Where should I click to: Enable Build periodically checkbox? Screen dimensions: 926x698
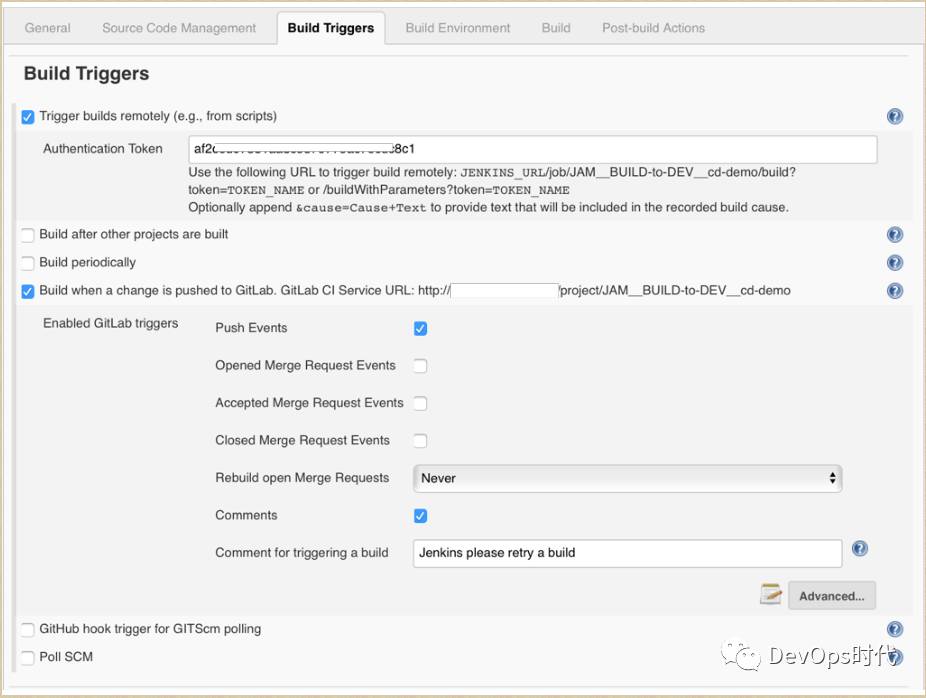28,263
